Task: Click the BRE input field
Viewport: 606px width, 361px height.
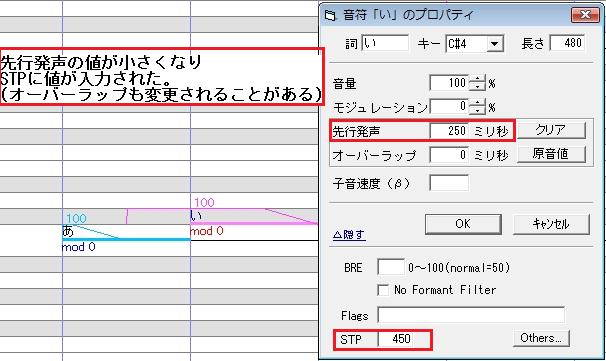Action: [x=391, y=267]
